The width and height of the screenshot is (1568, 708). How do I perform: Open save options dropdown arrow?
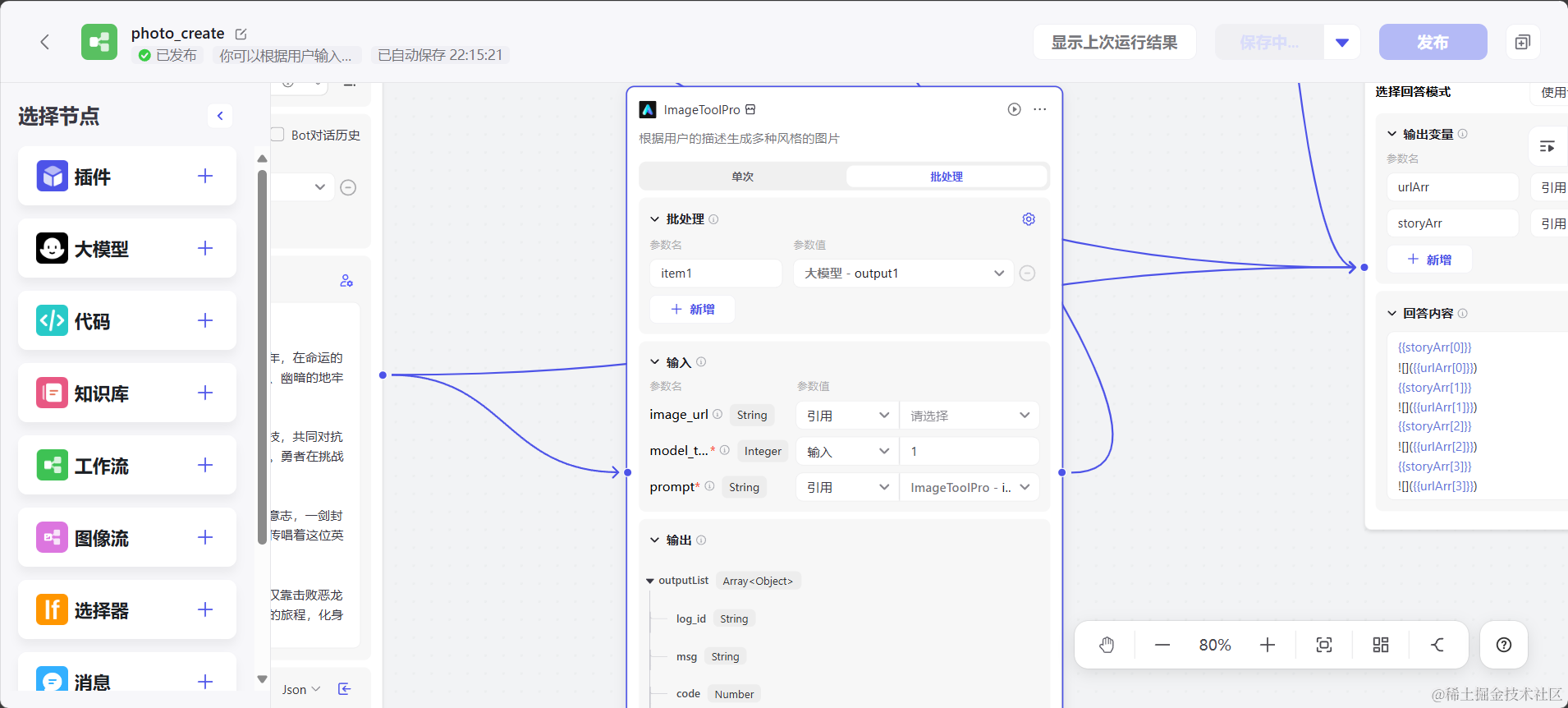point(1342,42)
